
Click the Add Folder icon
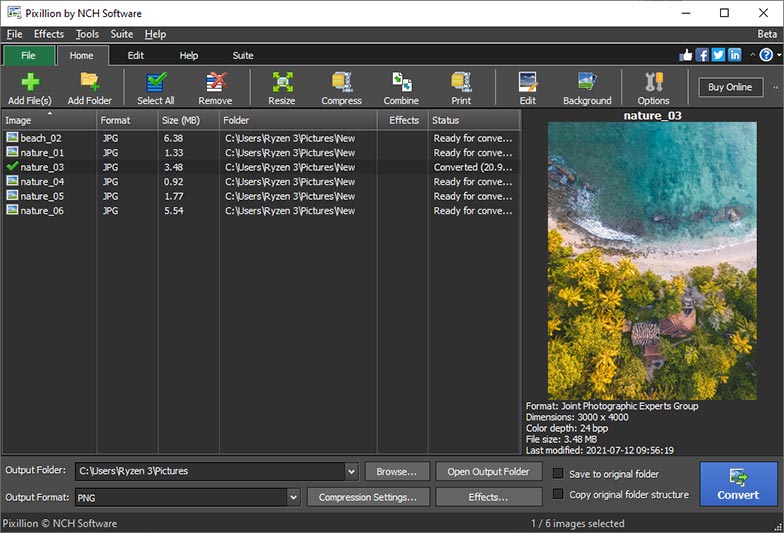pyautogui.click(x=90, y=87)
